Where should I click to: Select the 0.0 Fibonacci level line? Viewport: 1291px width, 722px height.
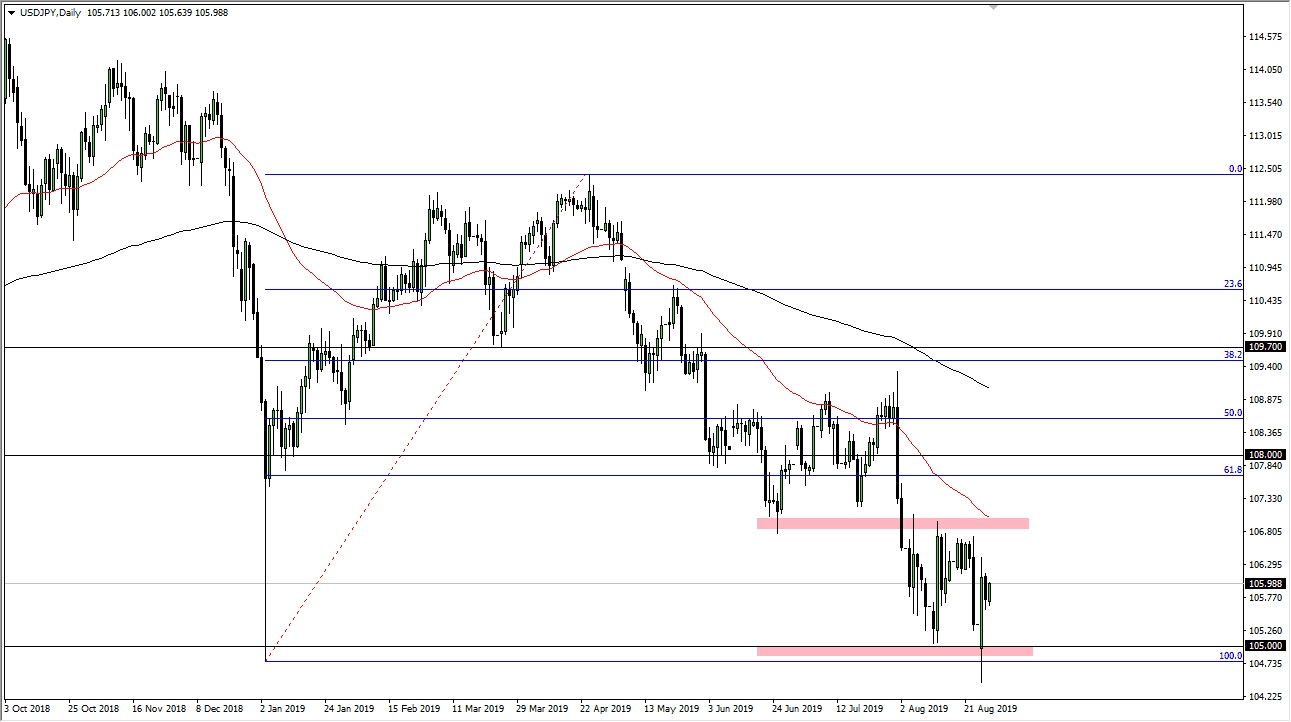700,174
